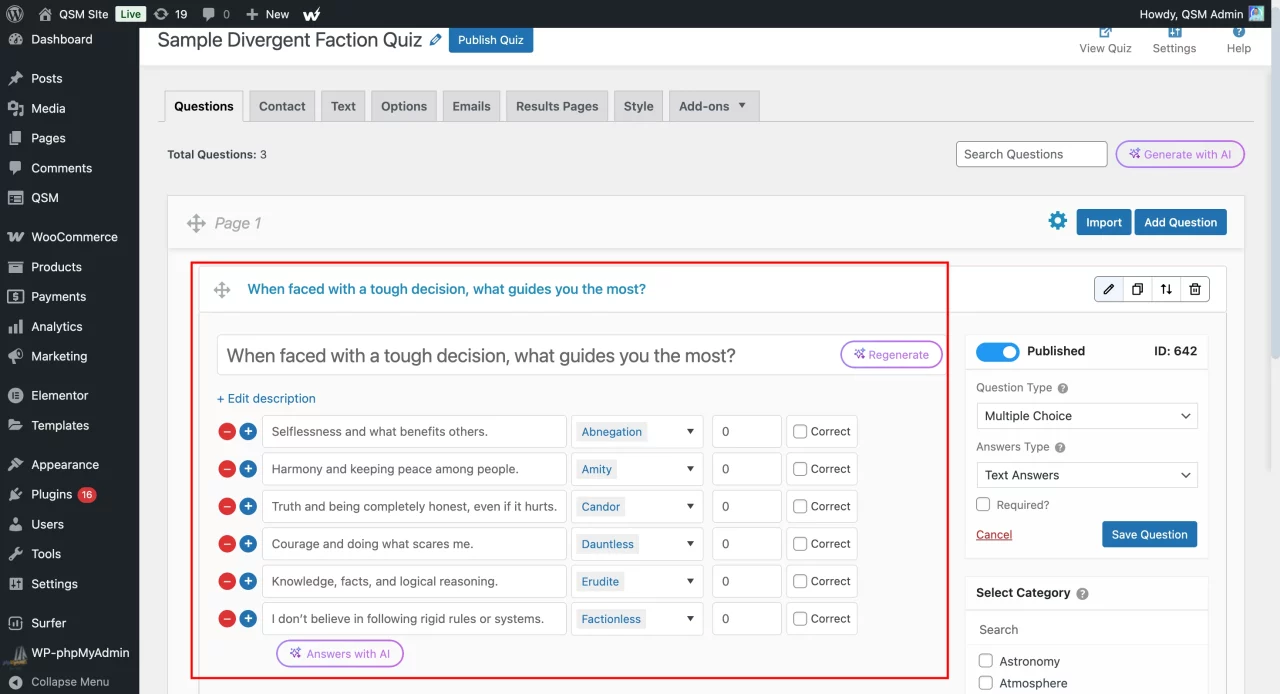Viewport: 1280px width, 694px height.
Task: Delete the question with trash icon
Action: click(x=1195, y=289)
